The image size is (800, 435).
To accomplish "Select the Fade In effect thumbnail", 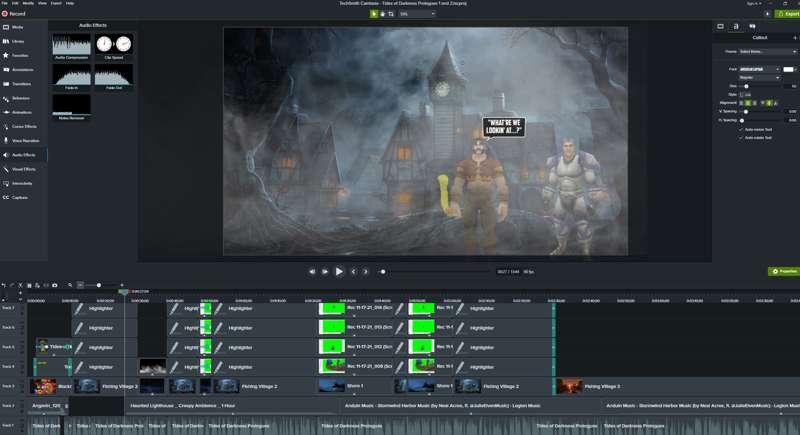I will 71,77.
